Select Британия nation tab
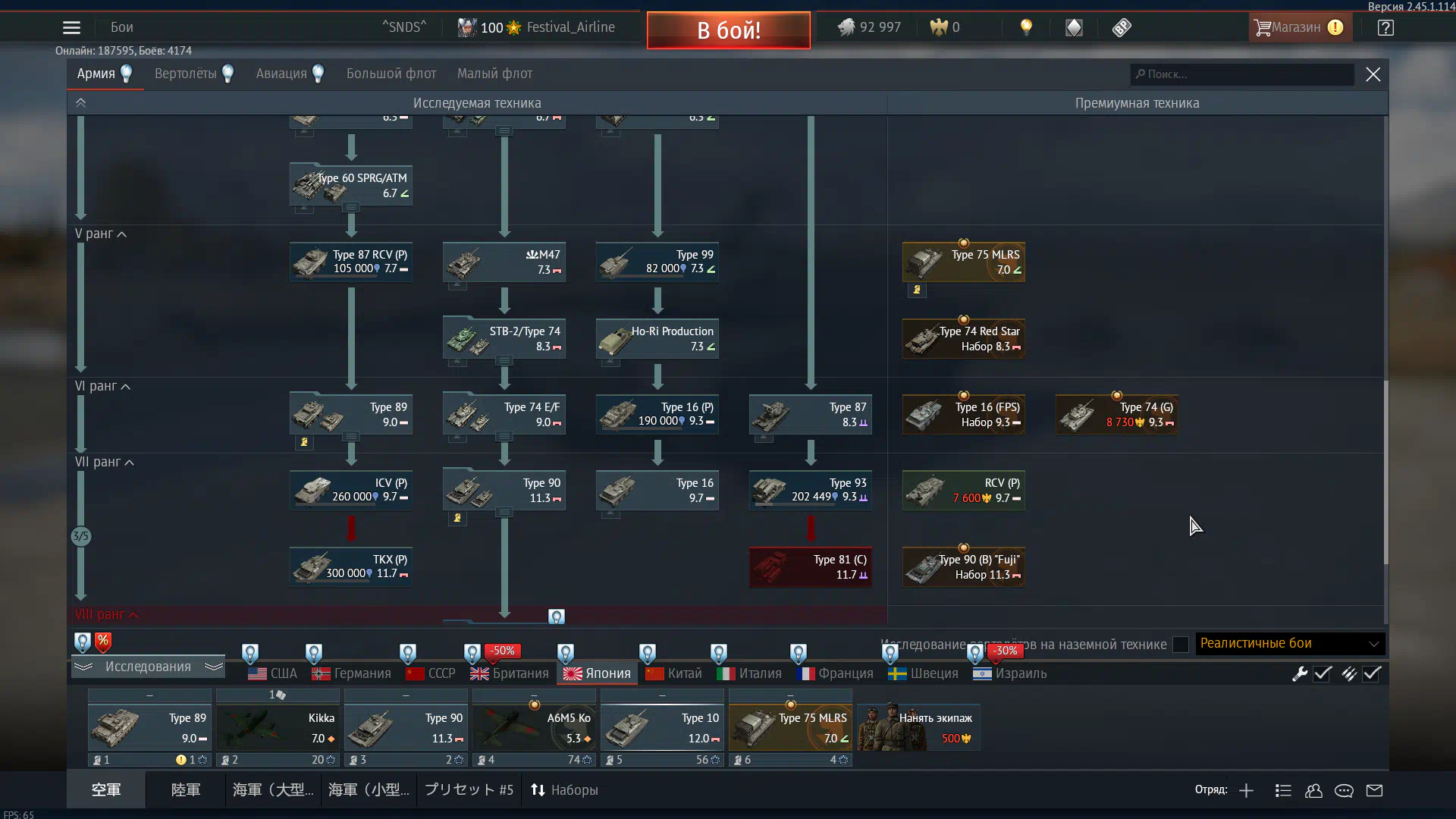 (510, 673)
